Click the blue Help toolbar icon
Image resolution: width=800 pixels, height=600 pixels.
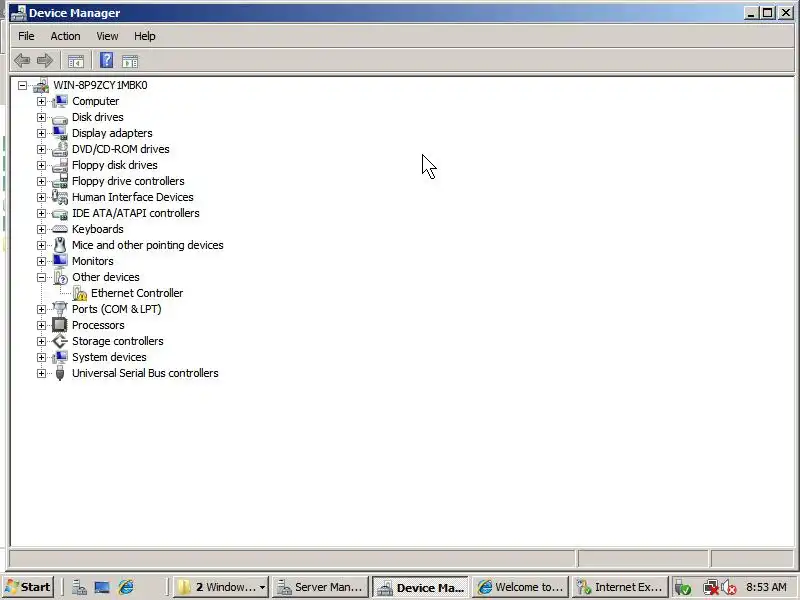(x=106, y=60)
